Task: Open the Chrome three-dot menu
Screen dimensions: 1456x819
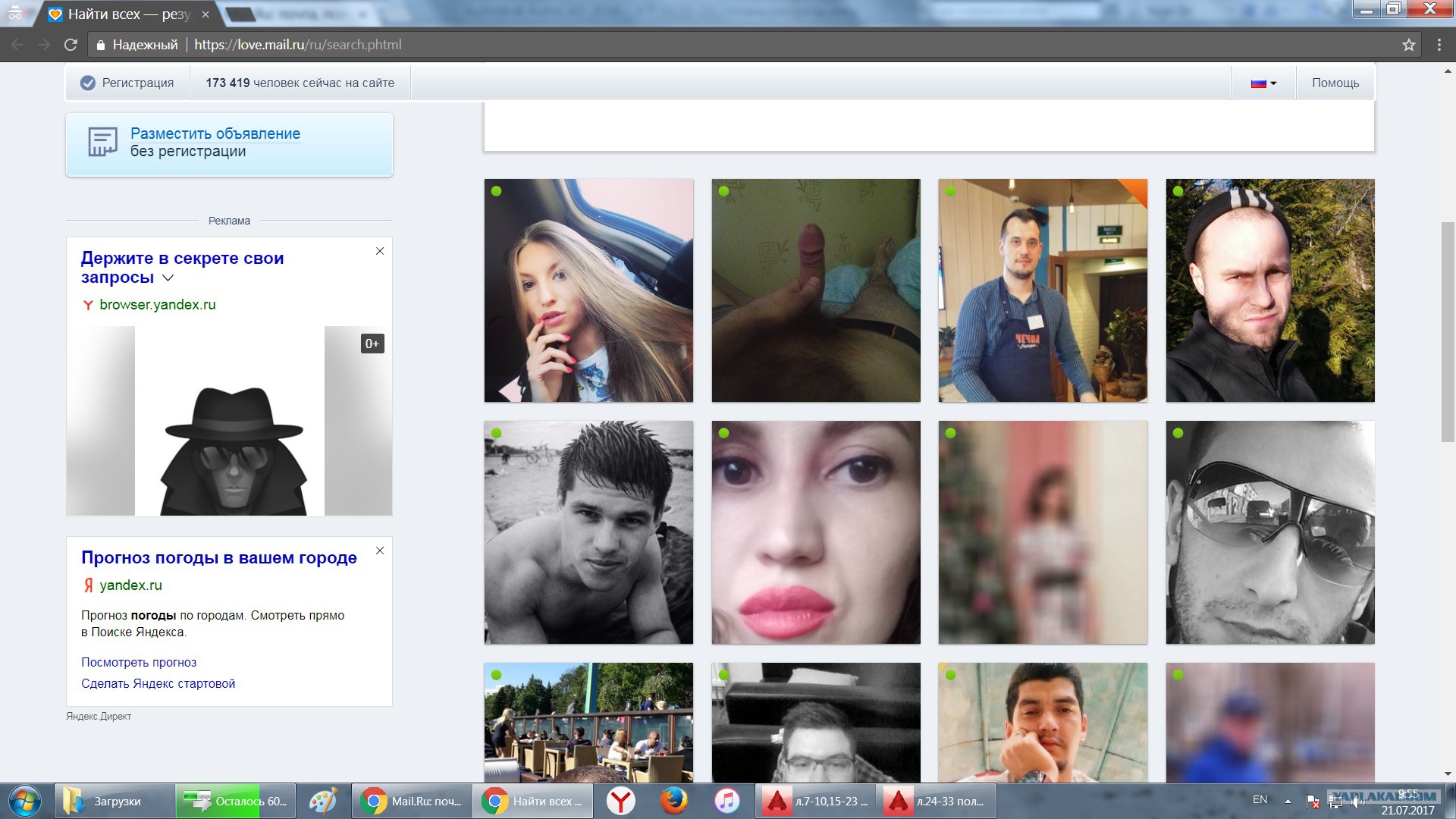Action: [x=1439, y=45]
